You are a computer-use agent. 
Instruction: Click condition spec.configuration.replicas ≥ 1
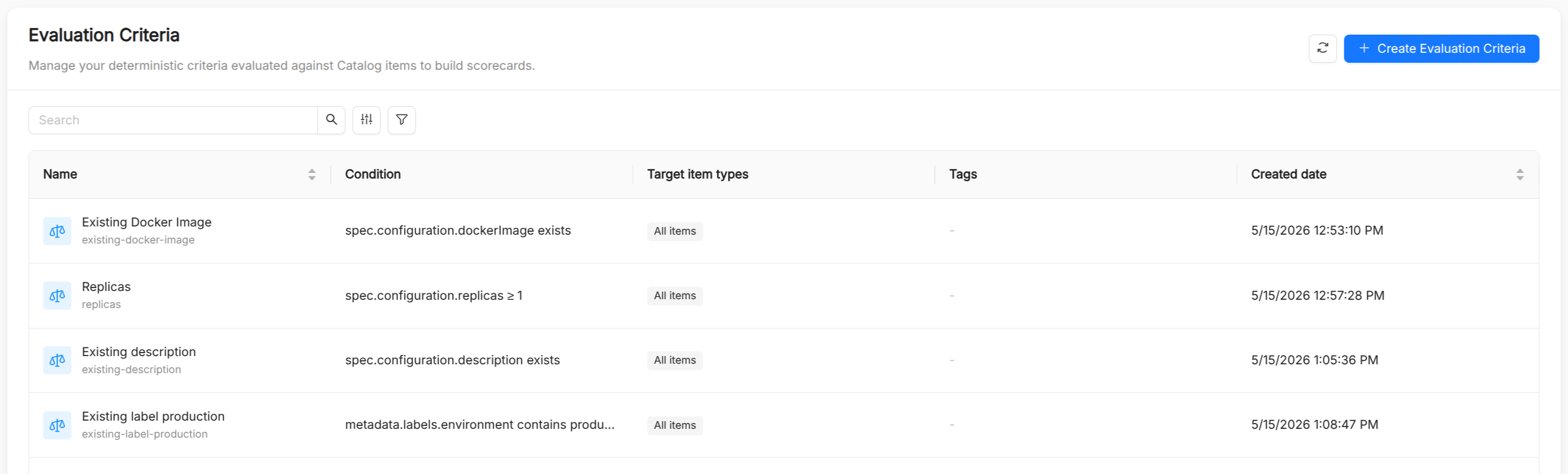click(x=433, y=296)
